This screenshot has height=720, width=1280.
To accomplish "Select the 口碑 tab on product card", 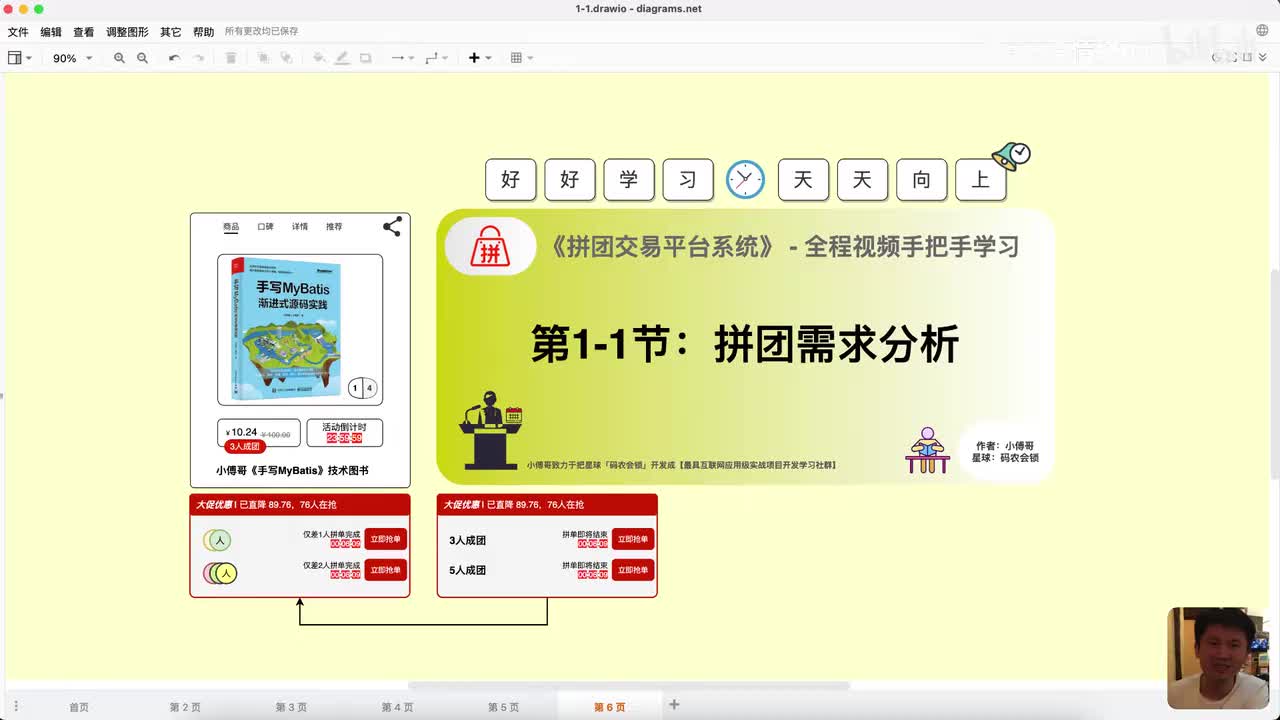I will pos(265,227).
